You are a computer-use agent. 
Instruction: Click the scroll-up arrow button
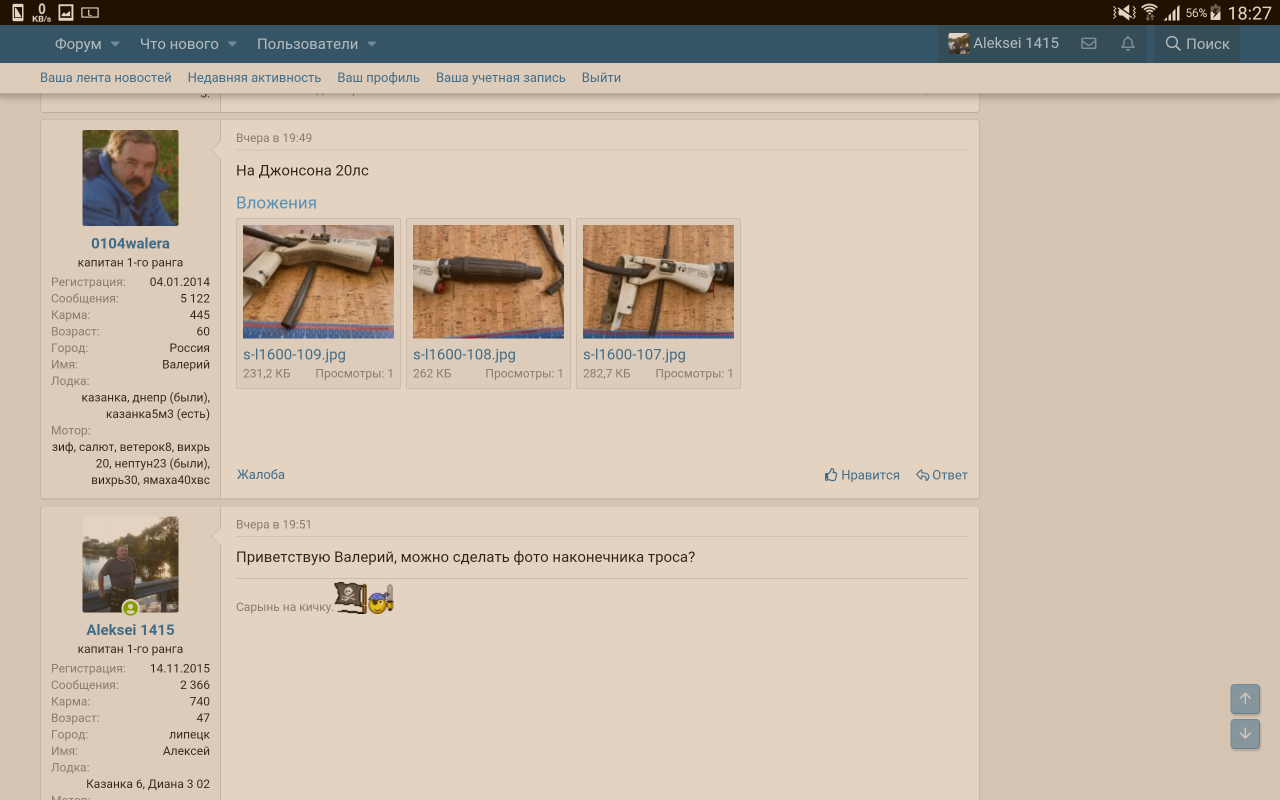(x=1245, y=699)
